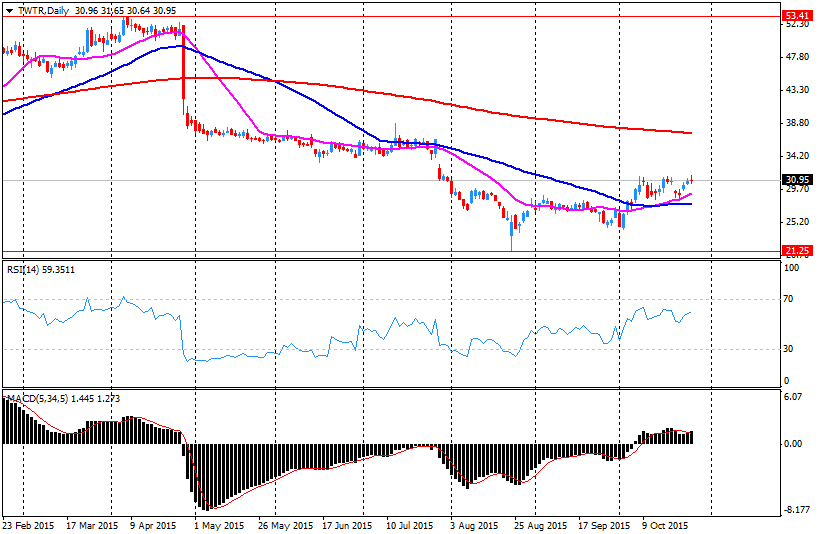Select the current price label 30.95

click(797, 180)
